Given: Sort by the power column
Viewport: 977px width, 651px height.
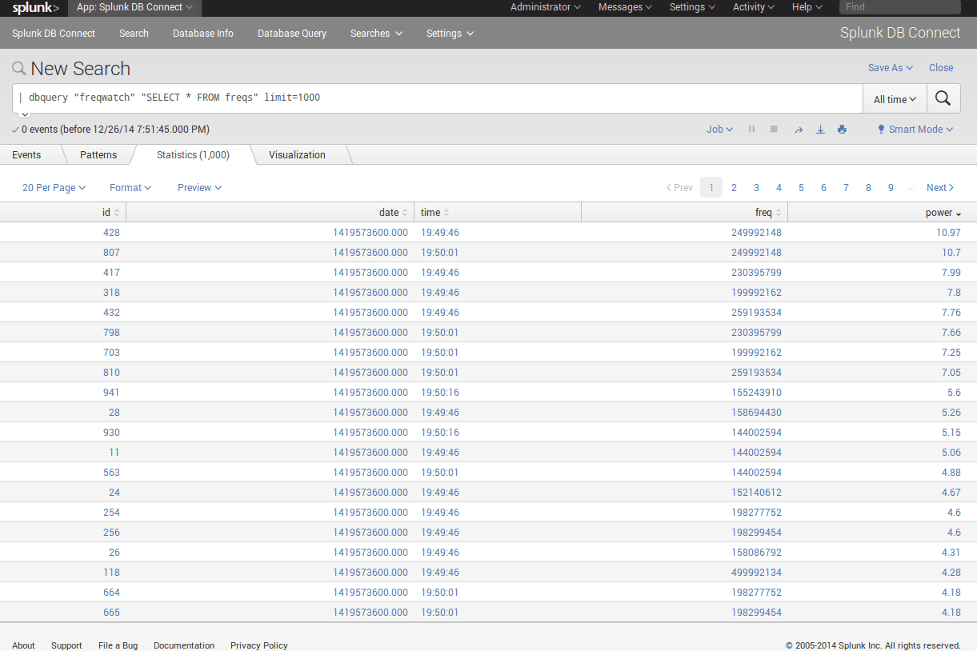Looking at the screenshot, I should 943,212.
